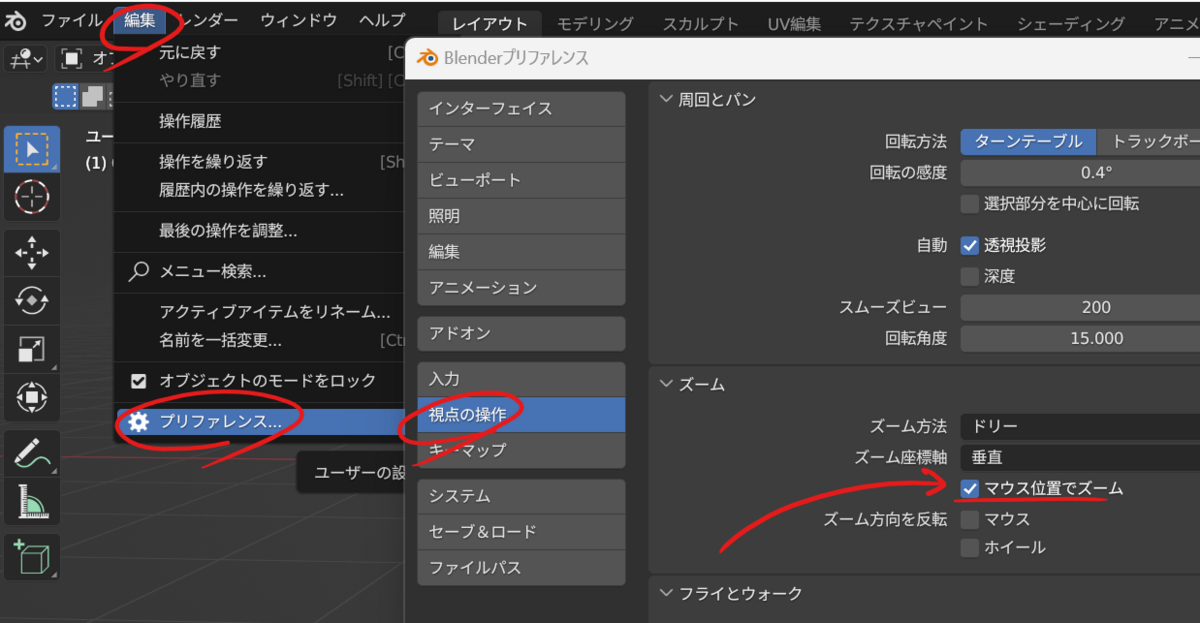Select the Add Cube tool

[x=32, y=558]
